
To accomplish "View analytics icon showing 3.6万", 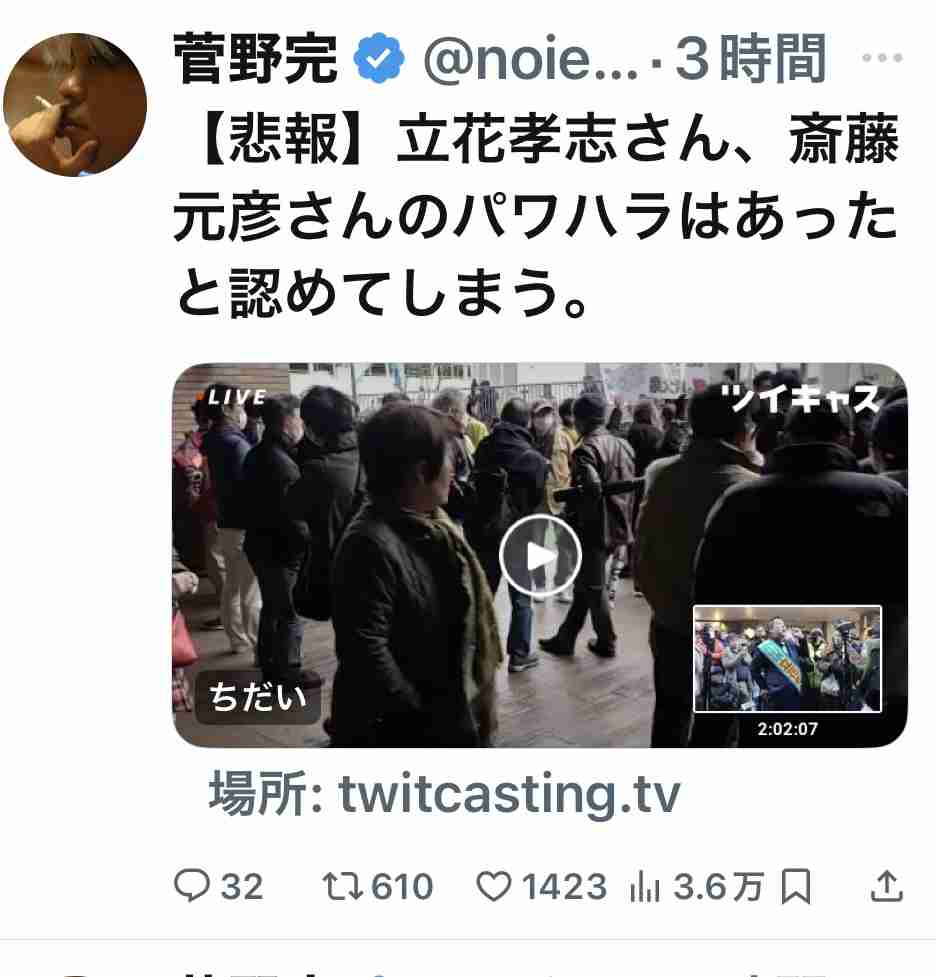I will click(x=644, y=887).
